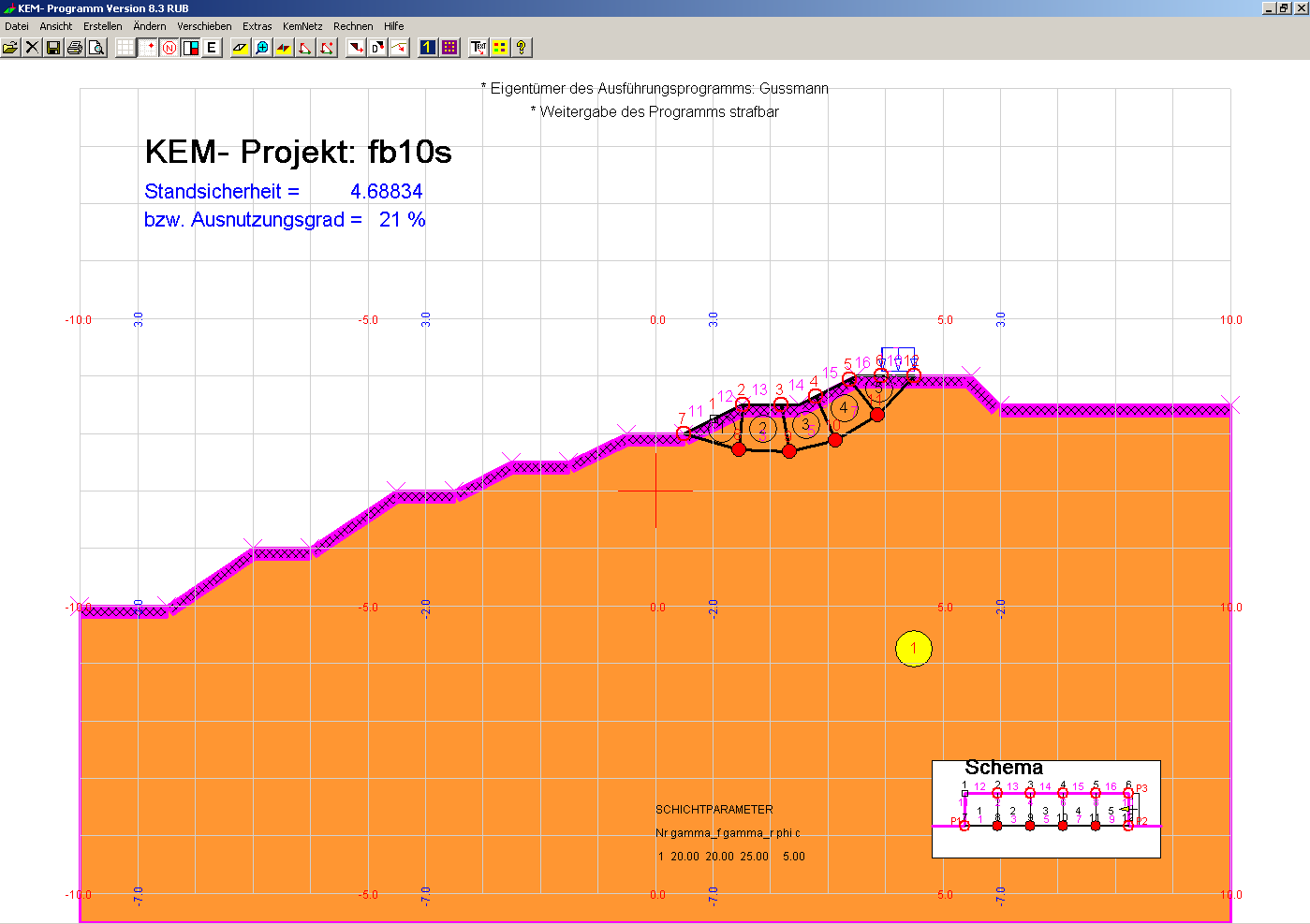Screen dimensions: 1310x924
Task: Click the X delete toolbar icon
Action: tap(32, 47)
